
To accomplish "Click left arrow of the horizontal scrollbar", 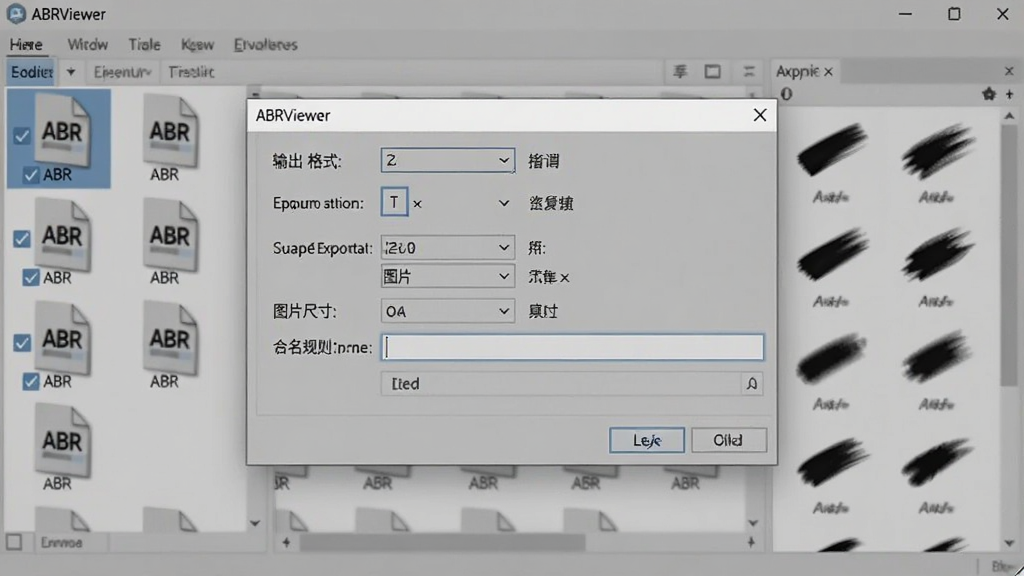I will [286, 542].
